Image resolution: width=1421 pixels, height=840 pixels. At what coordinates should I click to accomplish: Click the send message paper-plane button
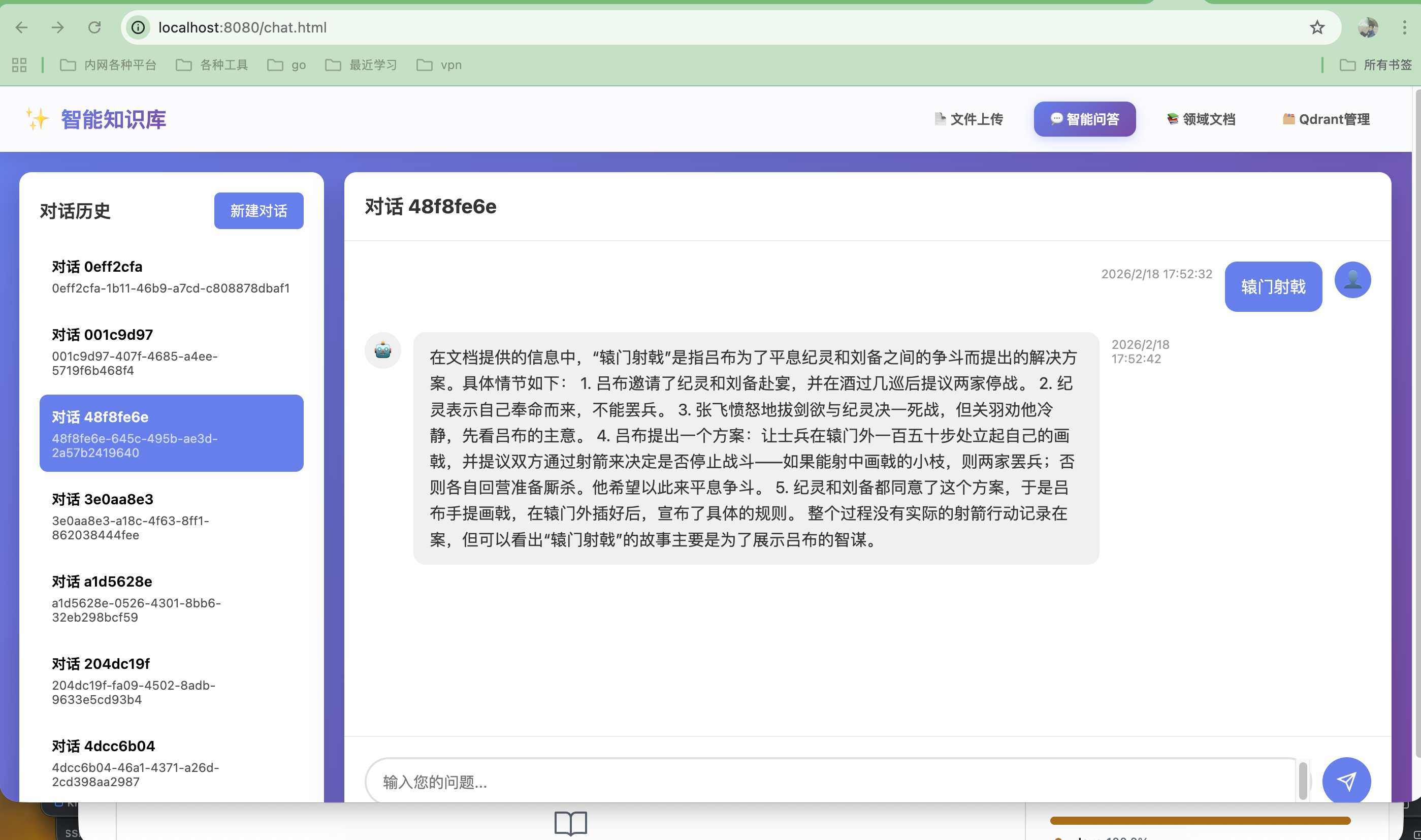pos(1346,781)
